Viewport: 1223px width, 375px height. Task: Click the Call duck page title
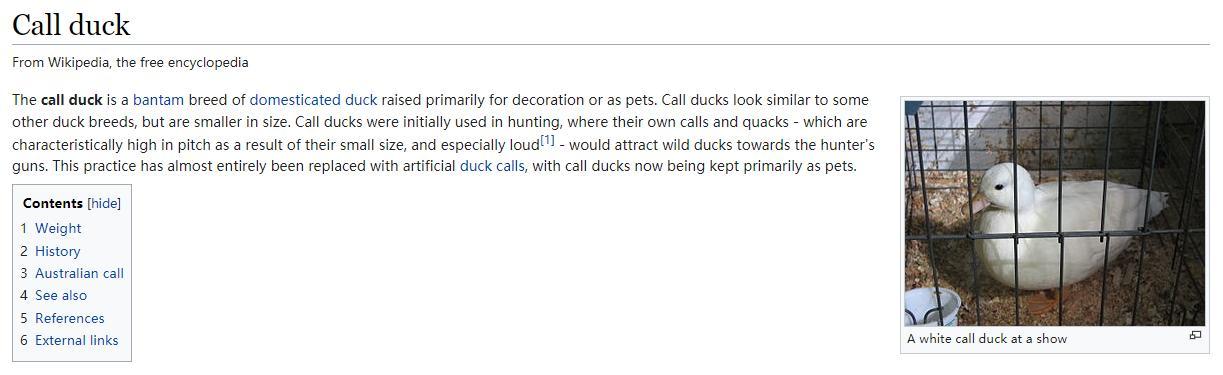tap(71, 24)
